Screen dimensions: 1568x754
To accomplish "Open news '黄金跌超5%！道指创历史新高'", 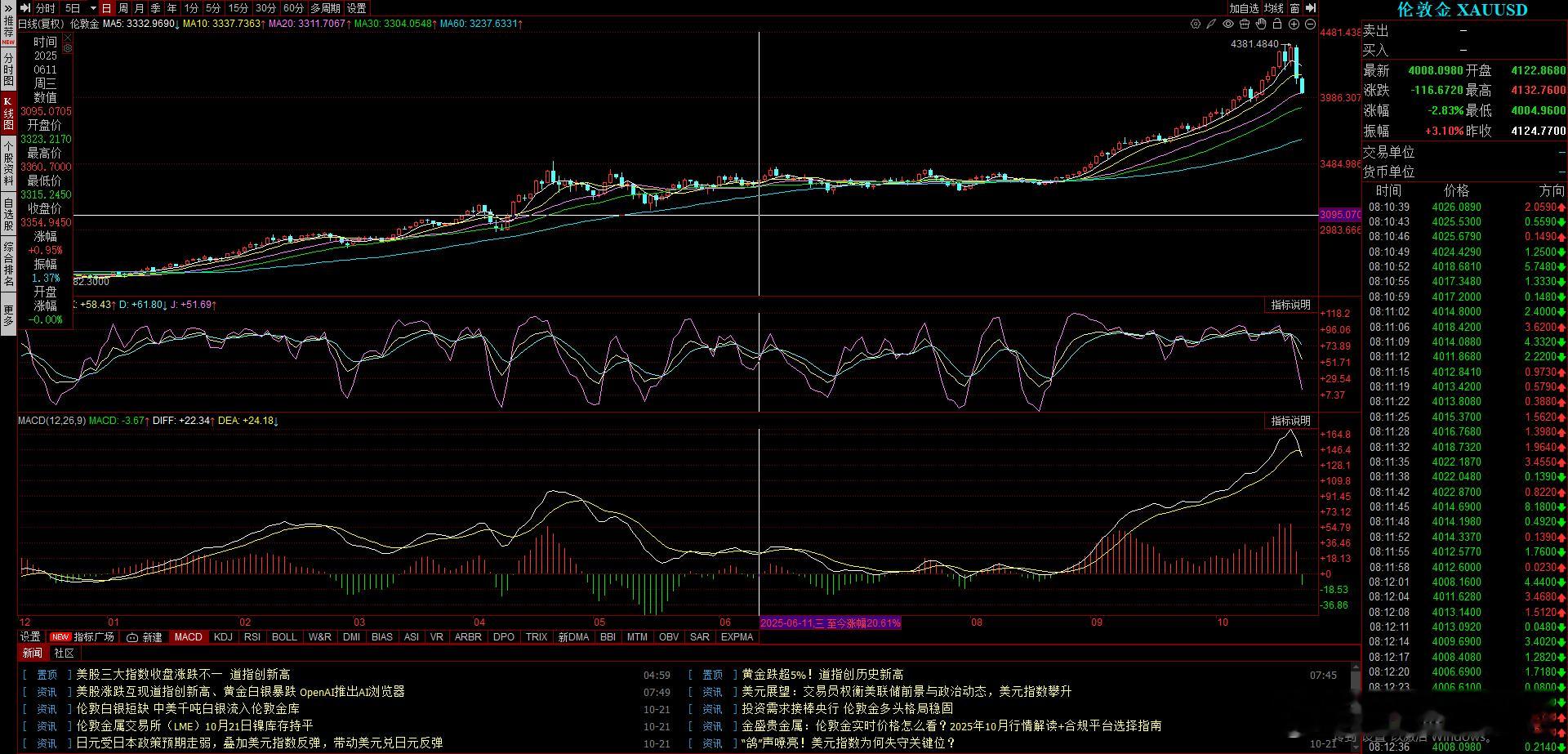I will point(822,675).
